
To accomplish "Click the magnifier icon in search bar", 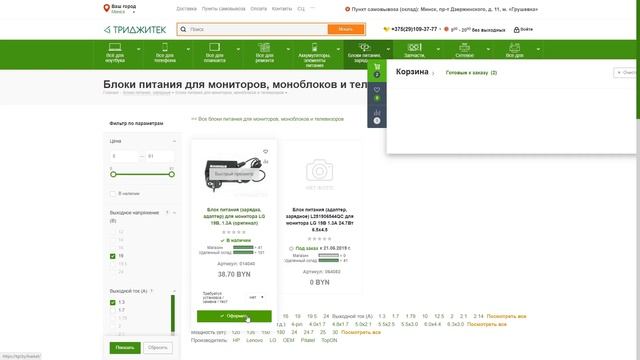I will coord(183,29).
